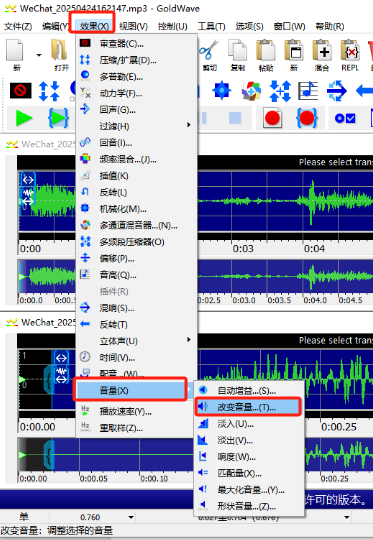
Task: Select 多通道混音器...(N)... menu entry
Action: pos(137,226)
